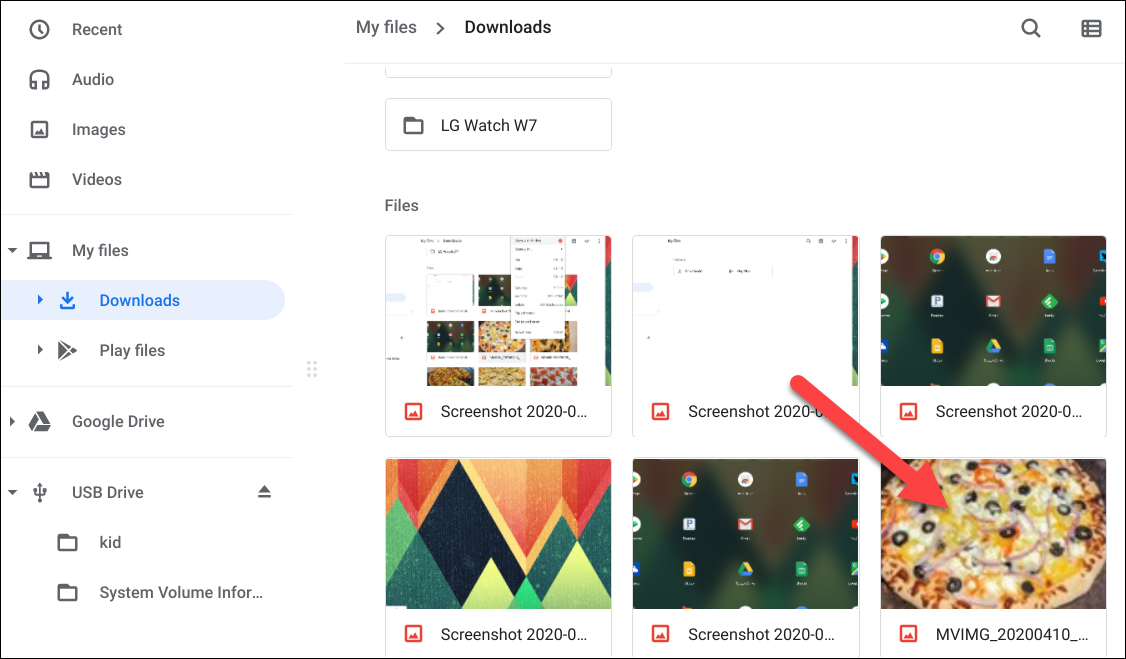Click the search icon in the toolbar
The height and width of the screenshot is (659, 1126).
[x=1031, y=28]
